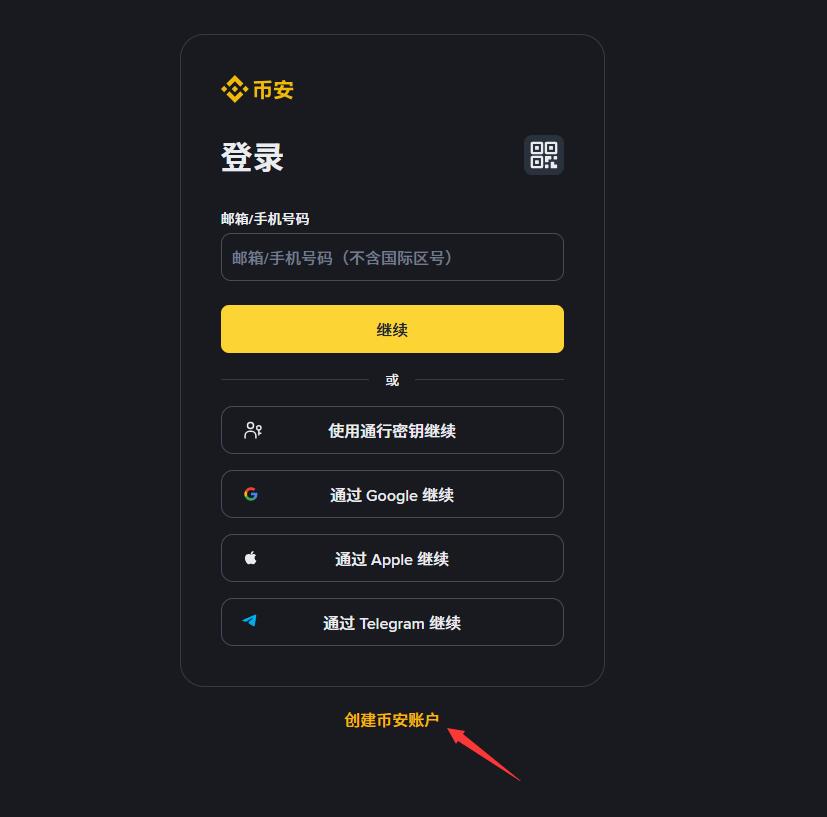This screenshot has height=817, width=827.
Task: Continue with 通过 Apple 继续
Action: coord(392,558)
